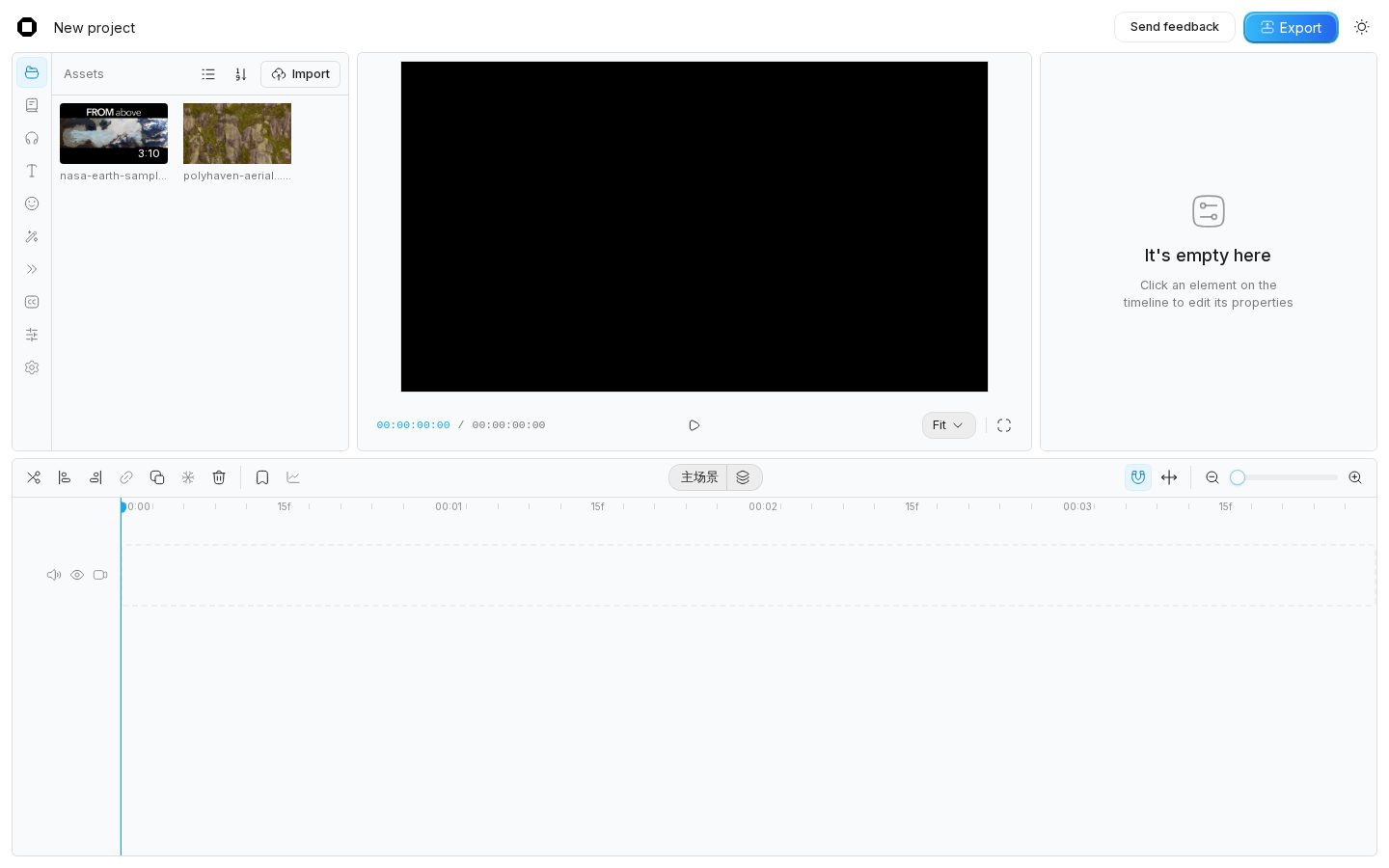
Task: Toggle the track video camera icon
Action: (100, 575)
